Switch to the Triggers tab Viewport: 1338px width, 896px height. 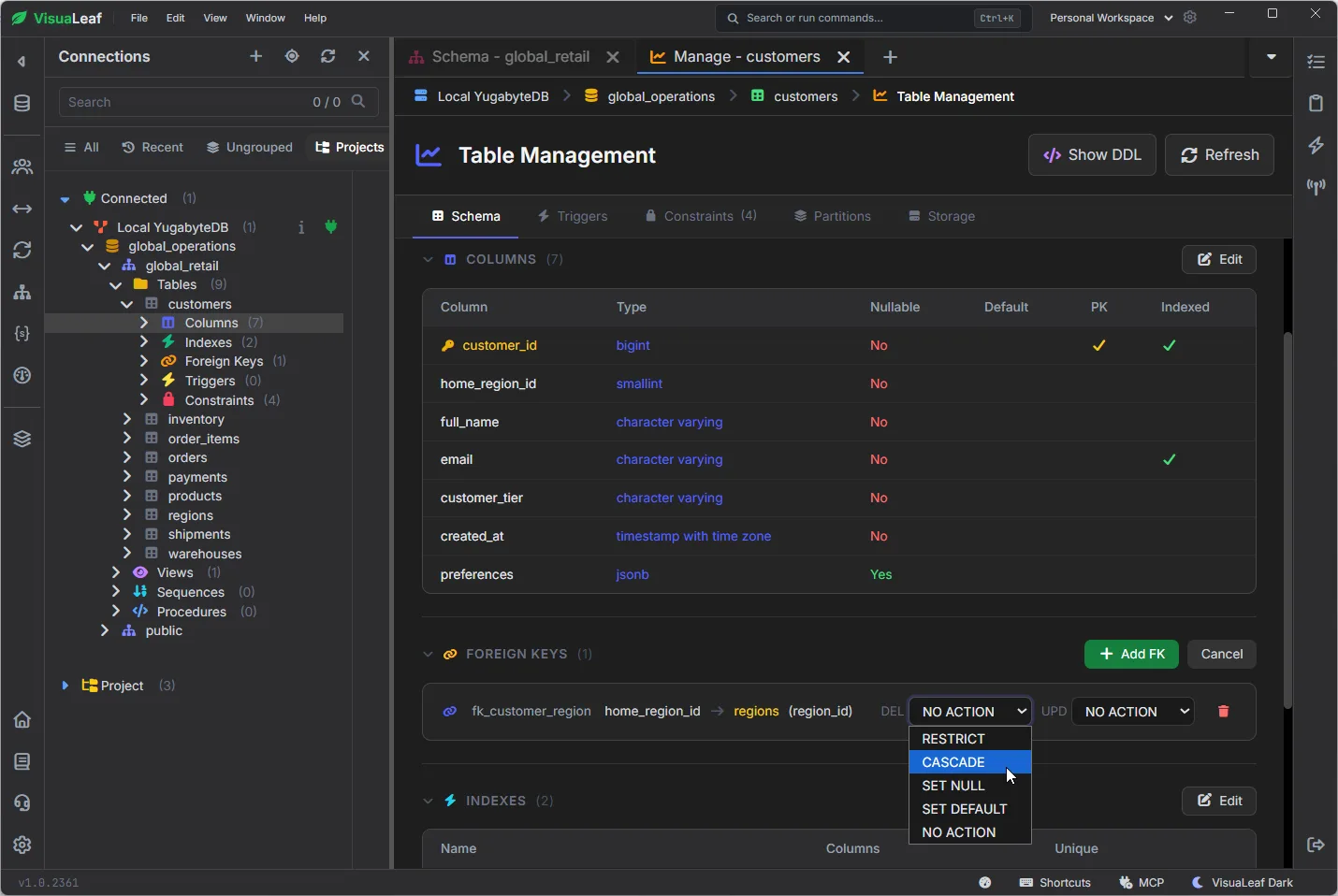pyautogui.click(x=573, y=216)
